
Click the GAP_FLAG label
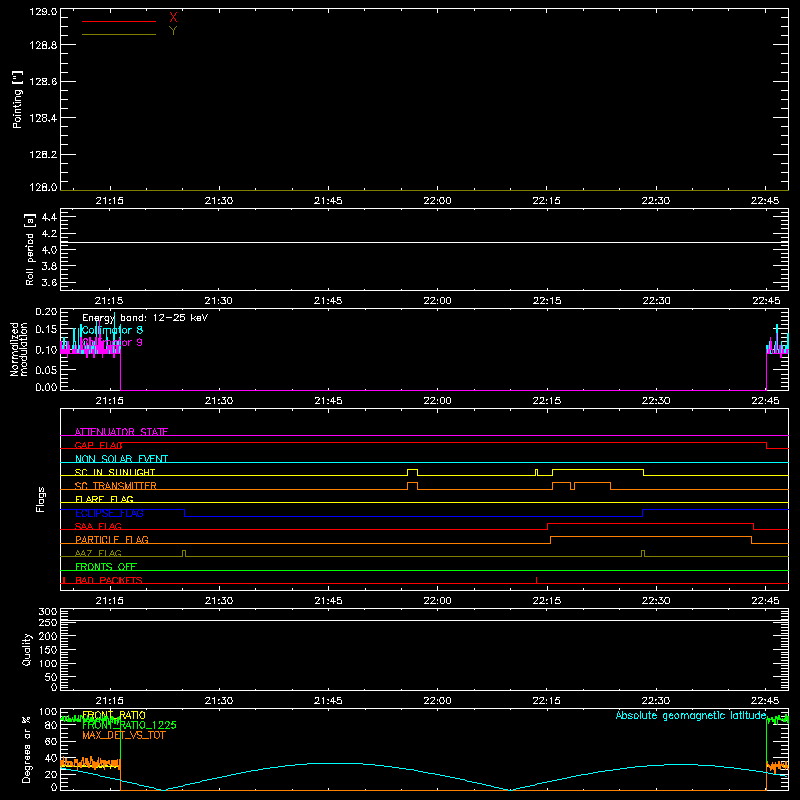point(98,445)
